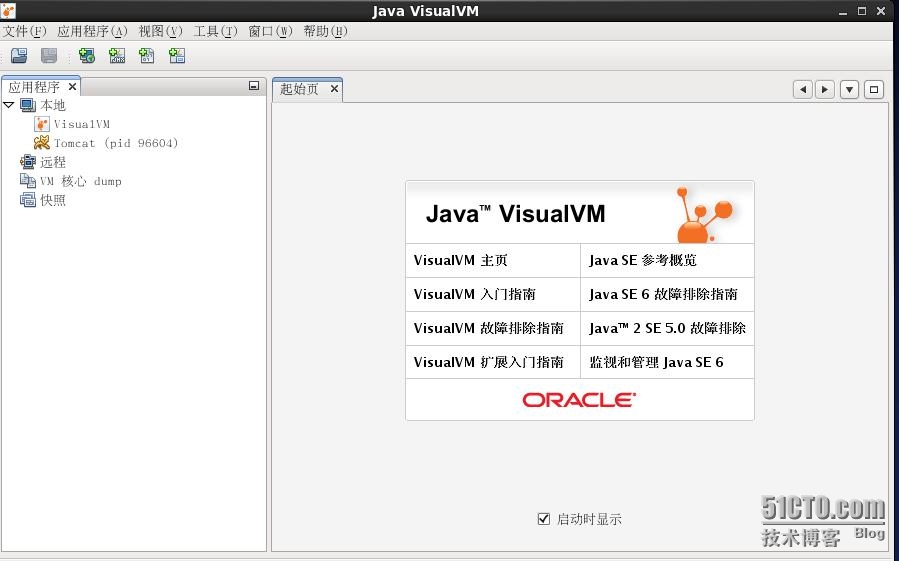Click the Tomcat node icon
Image resolution: width=899 pixels, height=561 pixels.
tap(41, 143)
